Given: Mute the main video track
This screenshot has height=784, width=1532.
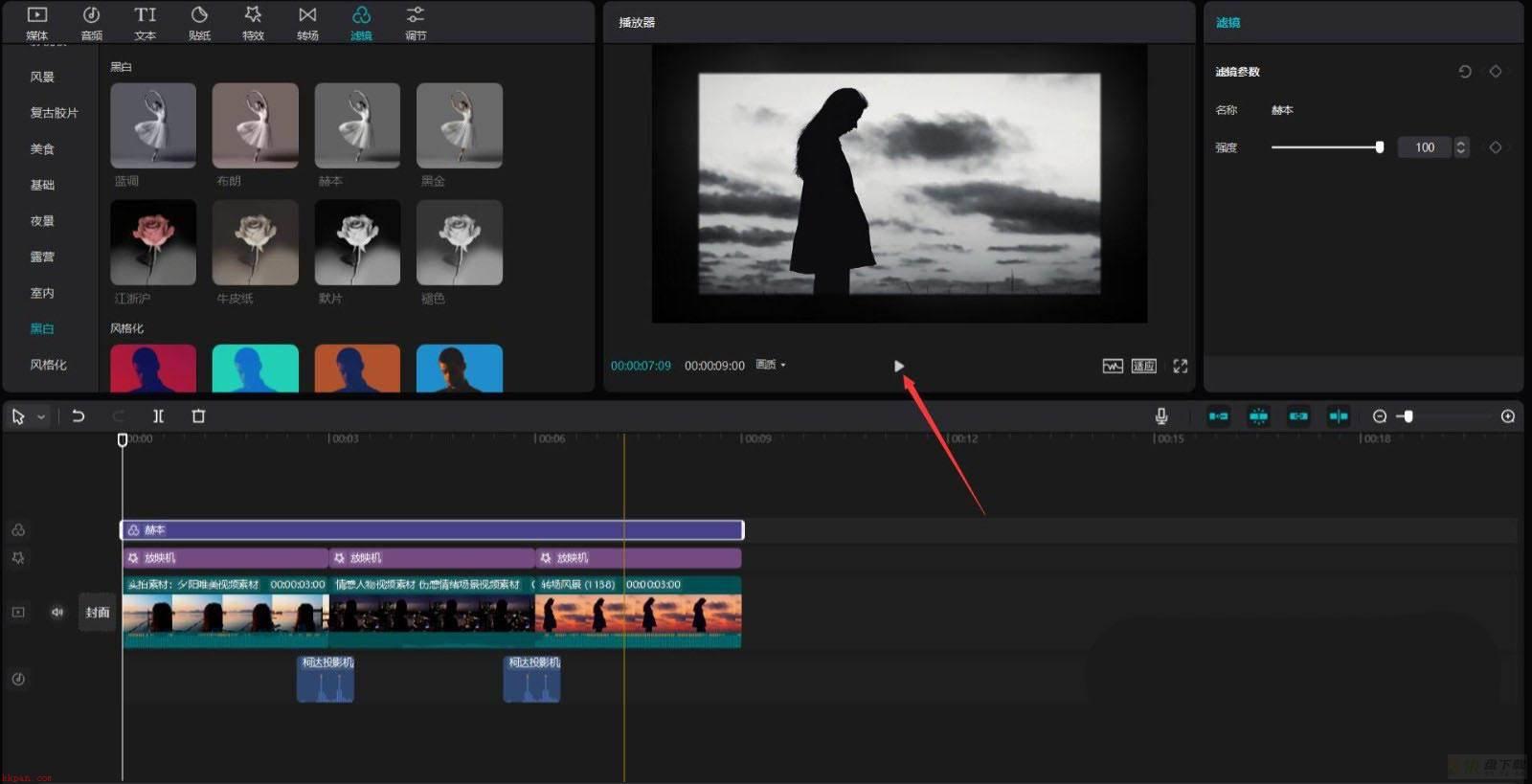Looking at the screenshot, I should pyautogui.click(x=57, y=612).
